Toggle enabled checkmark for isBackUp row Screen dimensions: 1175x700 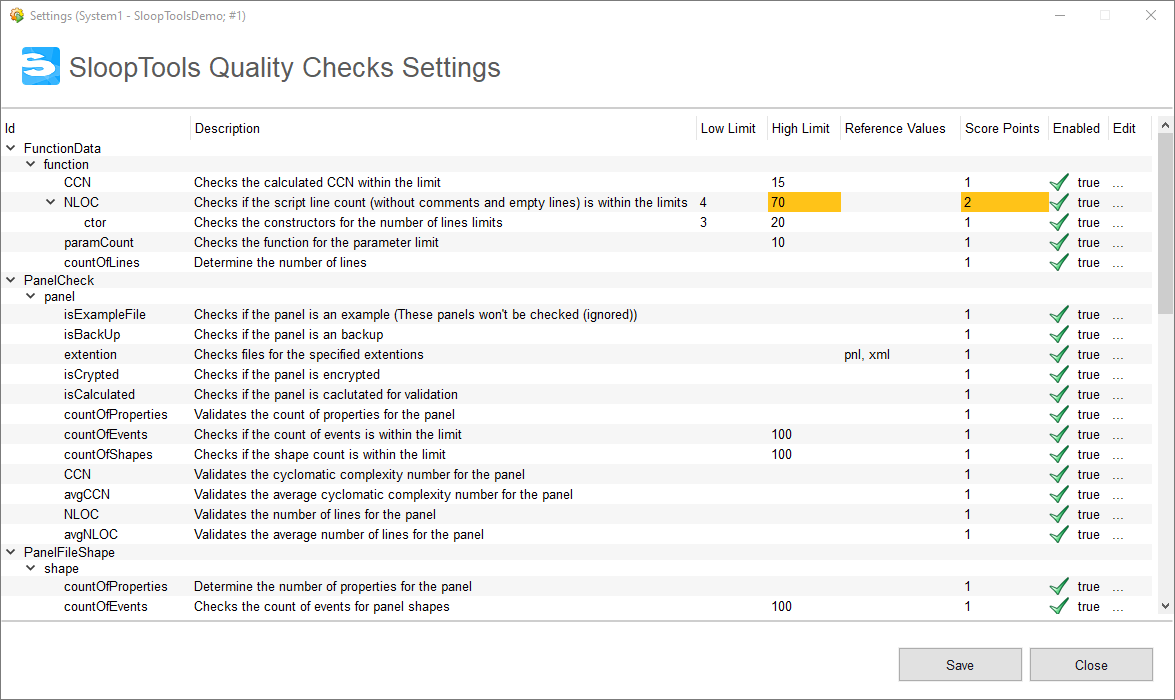[1059, 334]
